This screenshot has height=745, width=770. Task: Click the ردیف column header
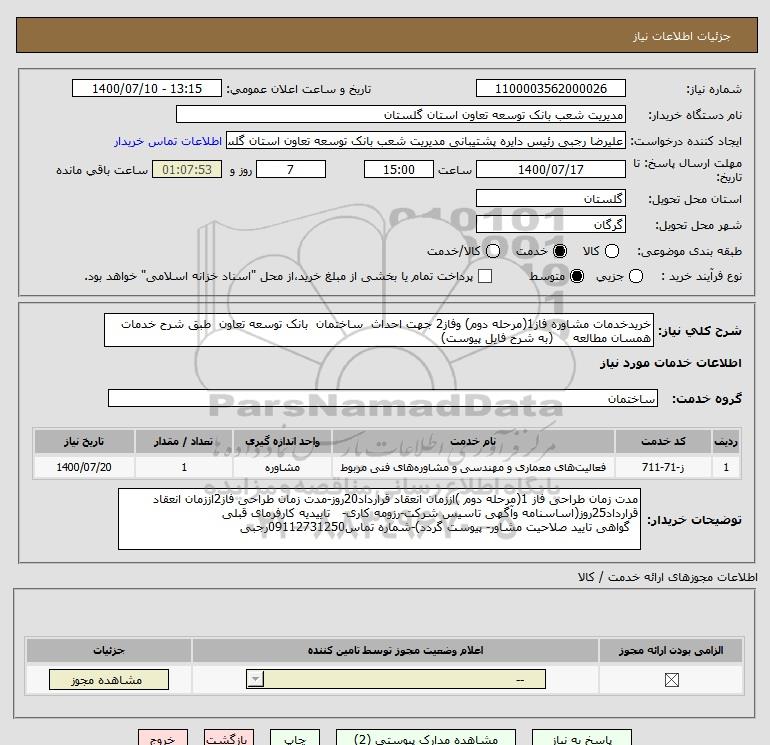pyautogui.click(x=726, y=441)
